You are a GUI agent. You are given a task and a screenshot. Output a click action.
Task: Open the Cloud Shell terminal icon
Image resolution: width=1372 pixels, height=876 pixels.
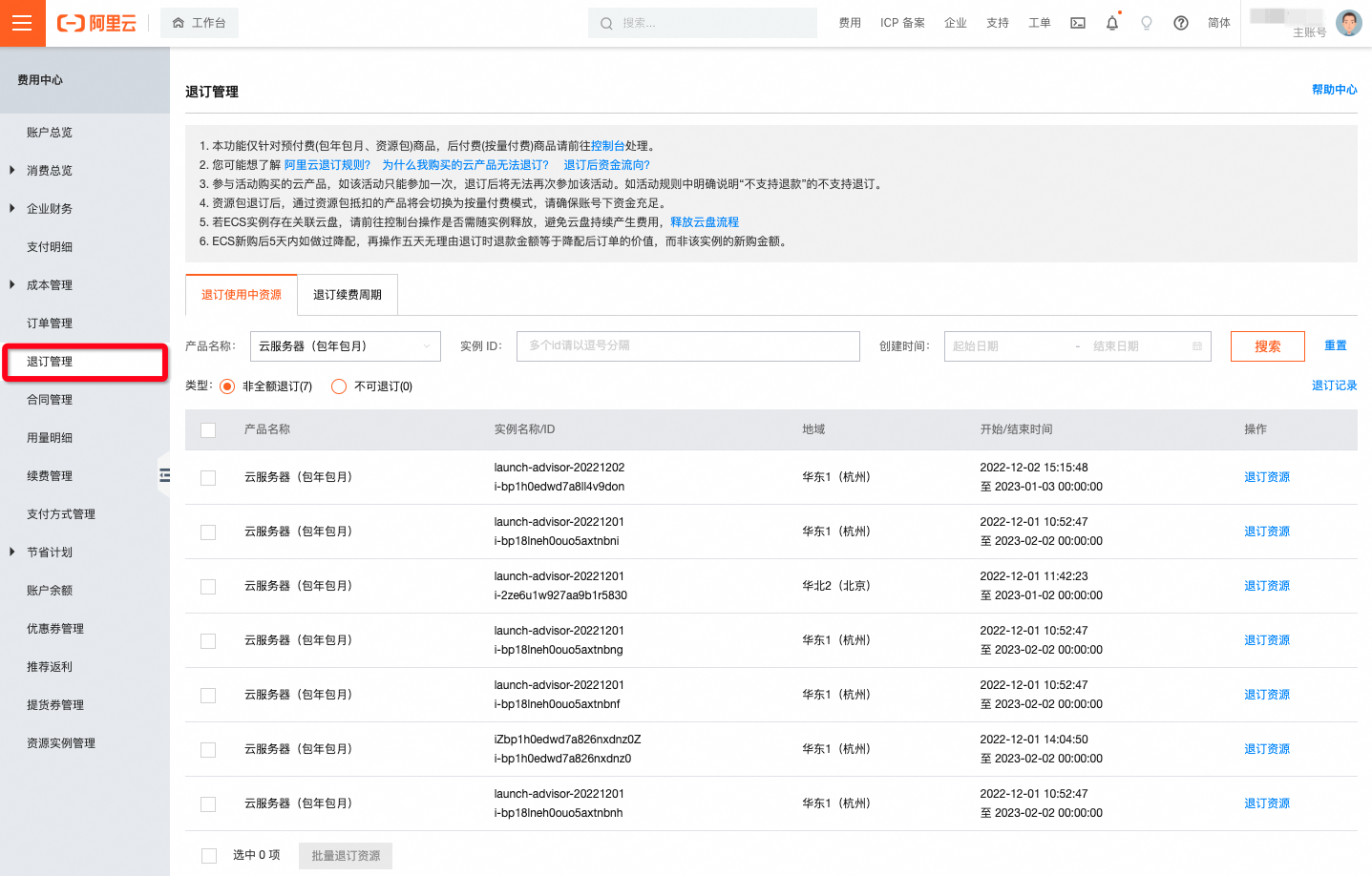(1078, 23)
